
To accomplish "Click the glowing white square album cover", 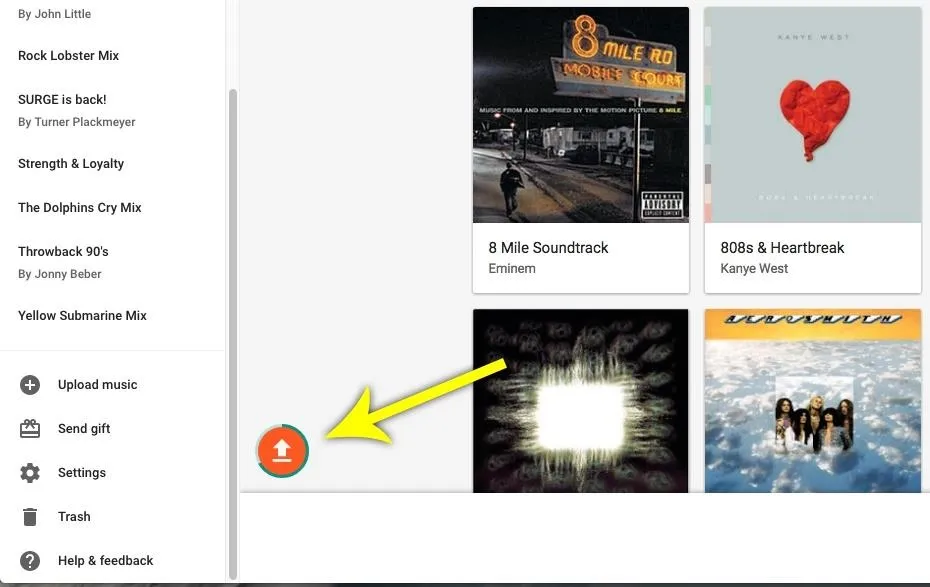I will coord(581,401).
